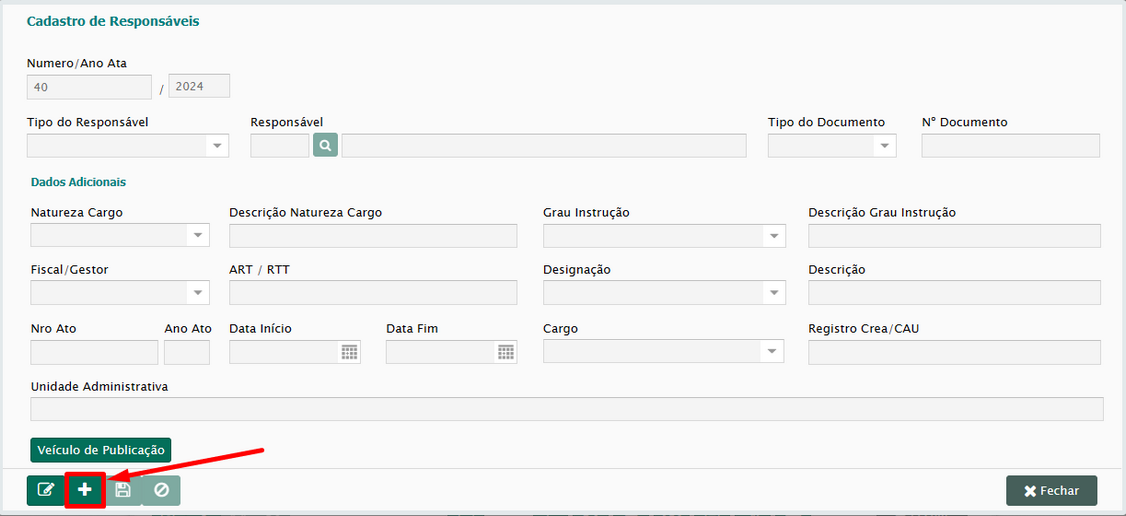Image resolution: width=1126 pixels, height=516 pixels.
Task: Expand the Natureza Cargo dropdown
Action: [x=198, y=236]
